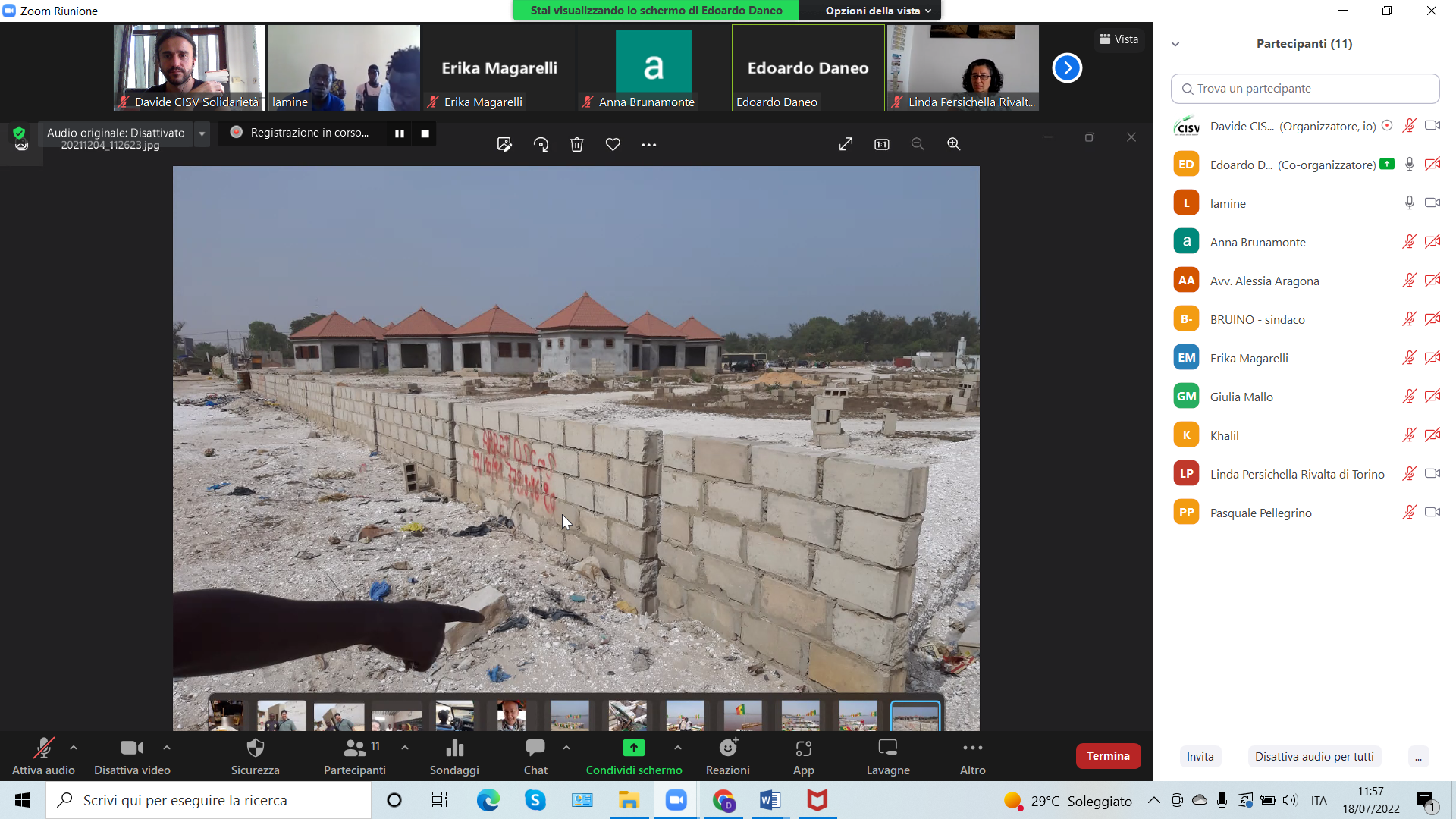
Task: Expand audio options arrow beside Attiva audio
Action: tap(74, 748)
